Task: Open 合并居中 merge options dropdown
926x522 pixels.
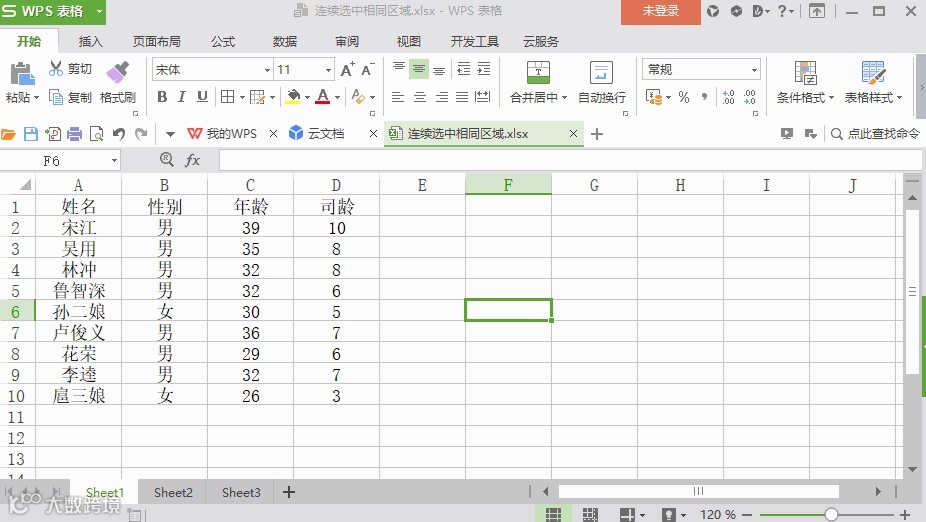Action: pyautogui.click(x=565, y=97)
